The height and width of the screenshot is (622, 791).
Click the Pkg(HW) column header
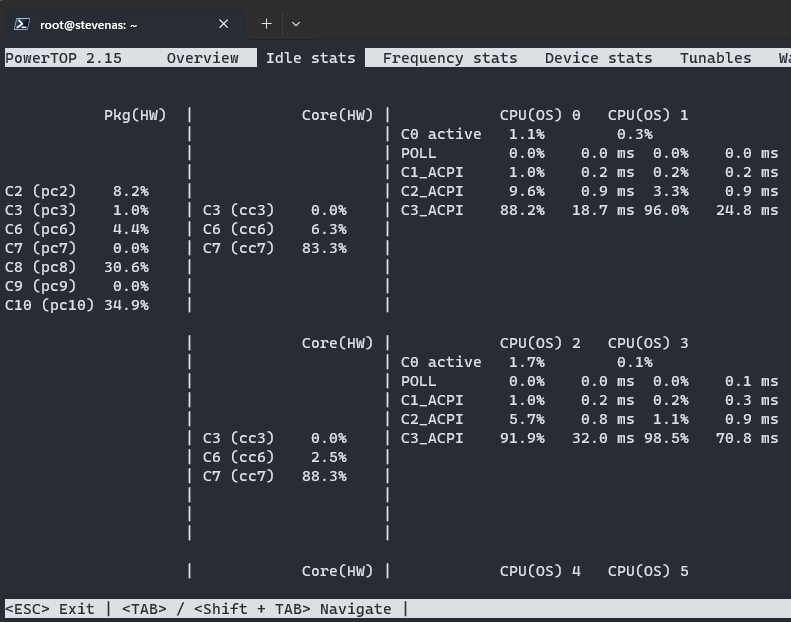click(135, 116)
